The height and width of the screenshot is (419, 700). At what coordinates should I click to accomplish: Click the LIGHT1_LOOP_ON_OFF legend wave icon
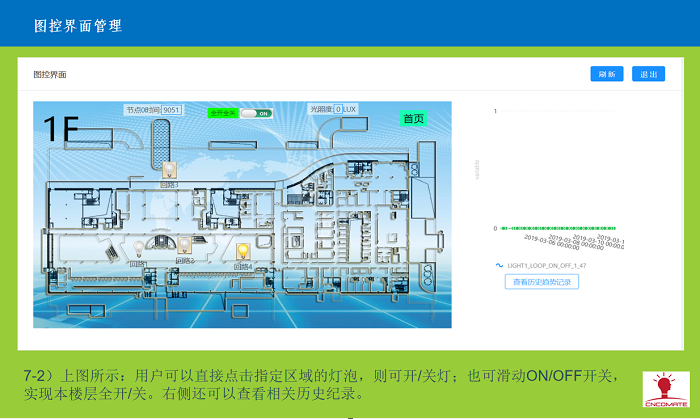click(499, 266)
